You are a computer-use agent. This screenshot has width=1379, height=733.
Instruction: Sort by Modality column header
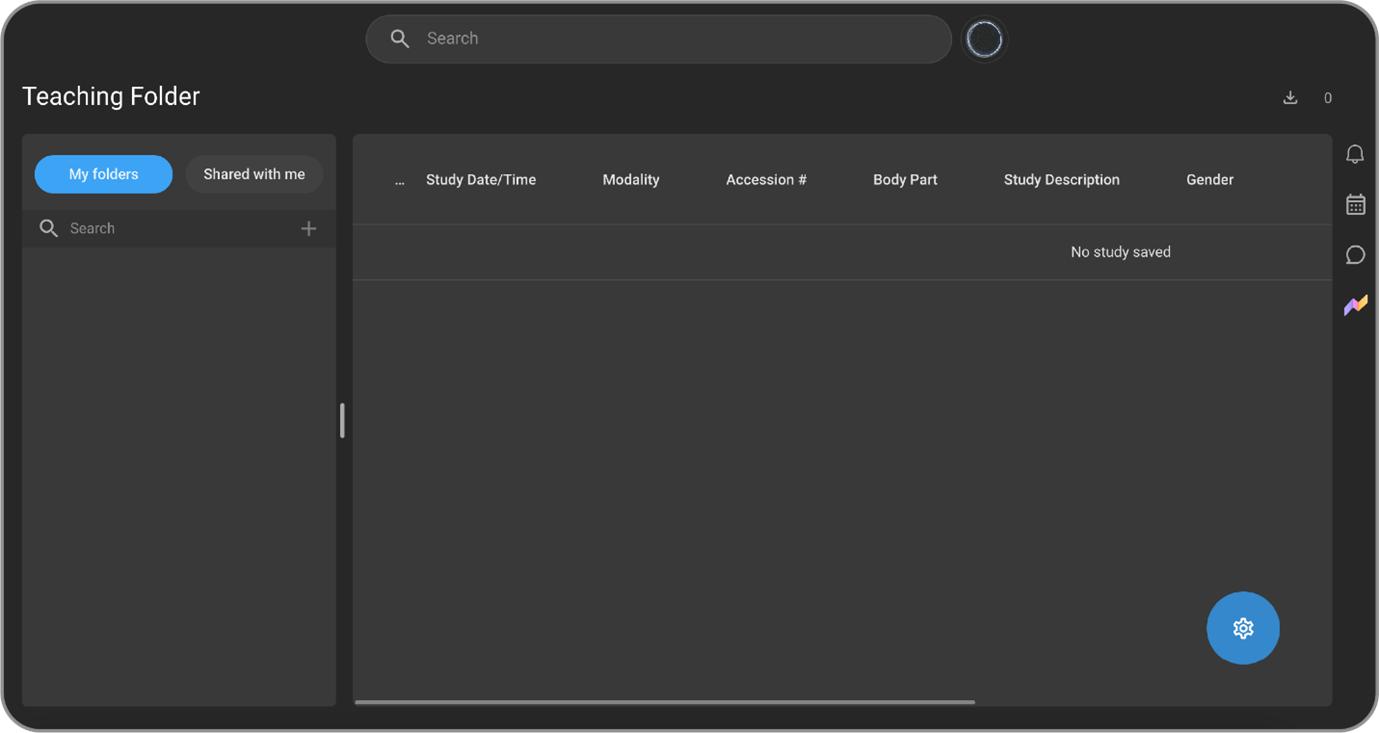click(x=631, y=180)
